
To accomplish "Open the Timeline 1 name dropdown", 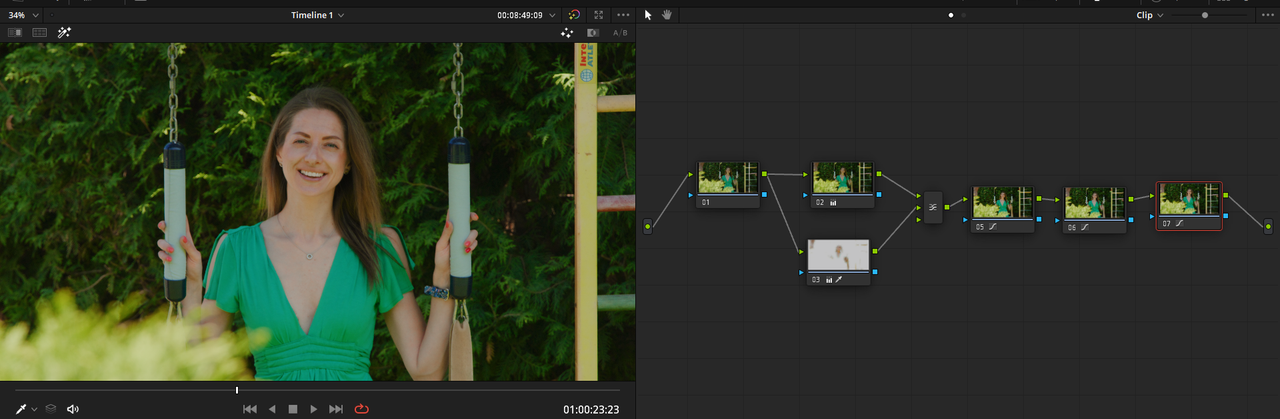I will point(317,15).
